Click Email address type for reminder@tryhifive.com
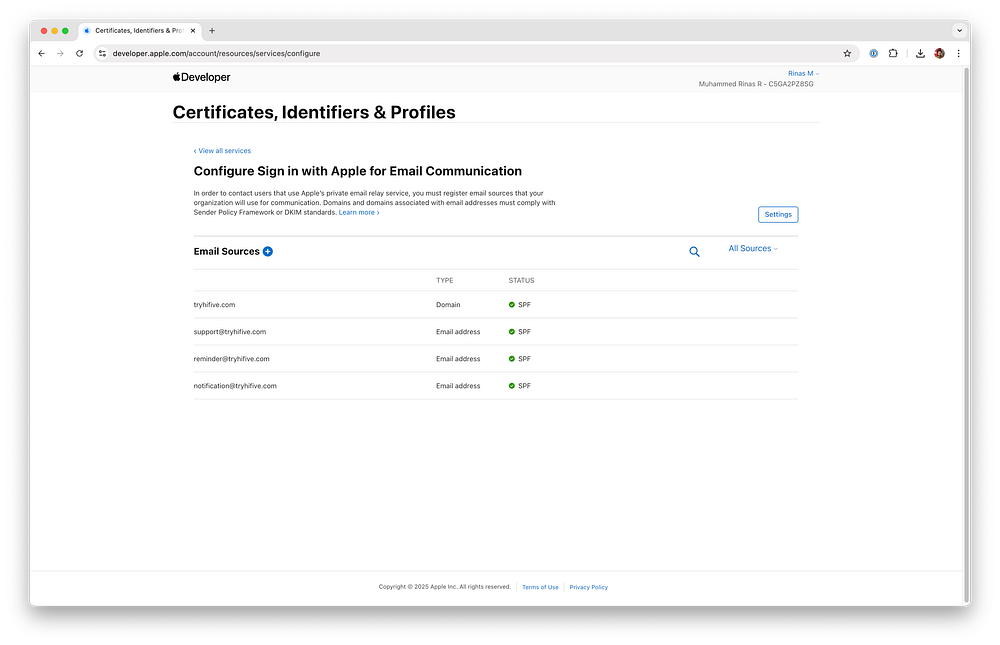Screen dimensions: 1000x645 458,359
